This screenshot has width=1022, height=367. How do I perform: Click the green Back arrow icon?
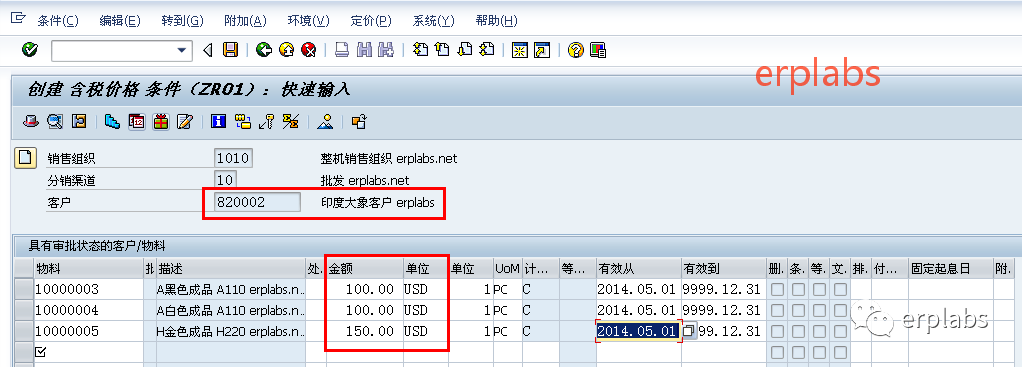pos(263,50)
